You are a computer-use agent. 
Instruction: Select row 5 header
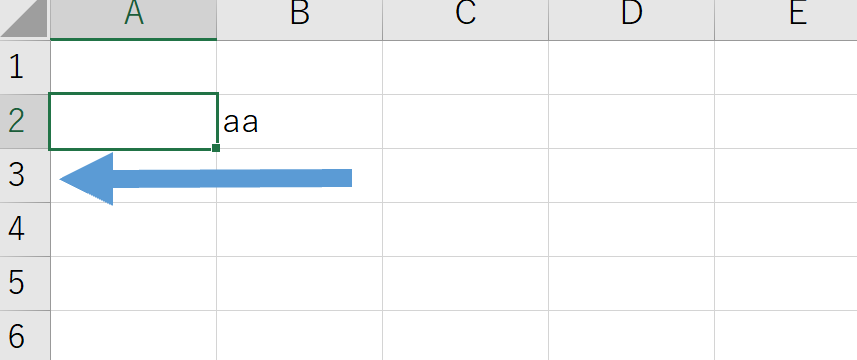25,284
